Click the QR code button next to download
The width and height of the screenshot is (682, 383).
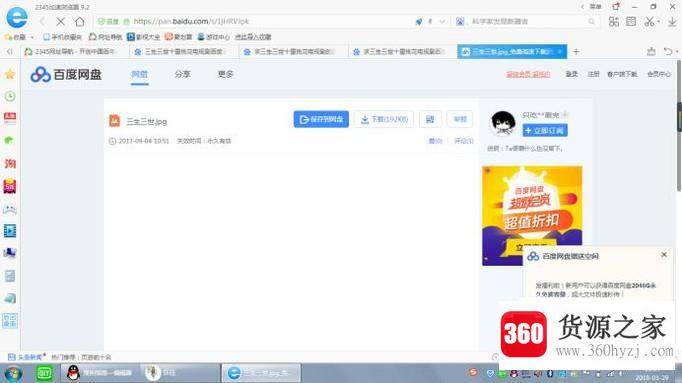(x=430, y=119)
